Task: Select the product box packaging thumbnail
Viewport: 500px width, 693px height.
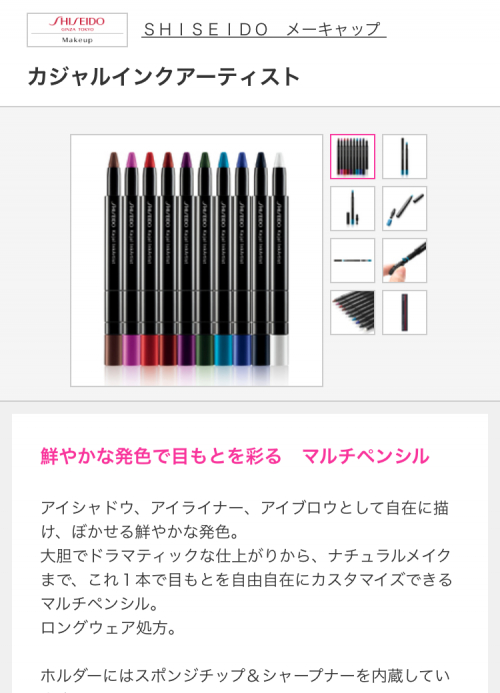Action: (405, 312)
